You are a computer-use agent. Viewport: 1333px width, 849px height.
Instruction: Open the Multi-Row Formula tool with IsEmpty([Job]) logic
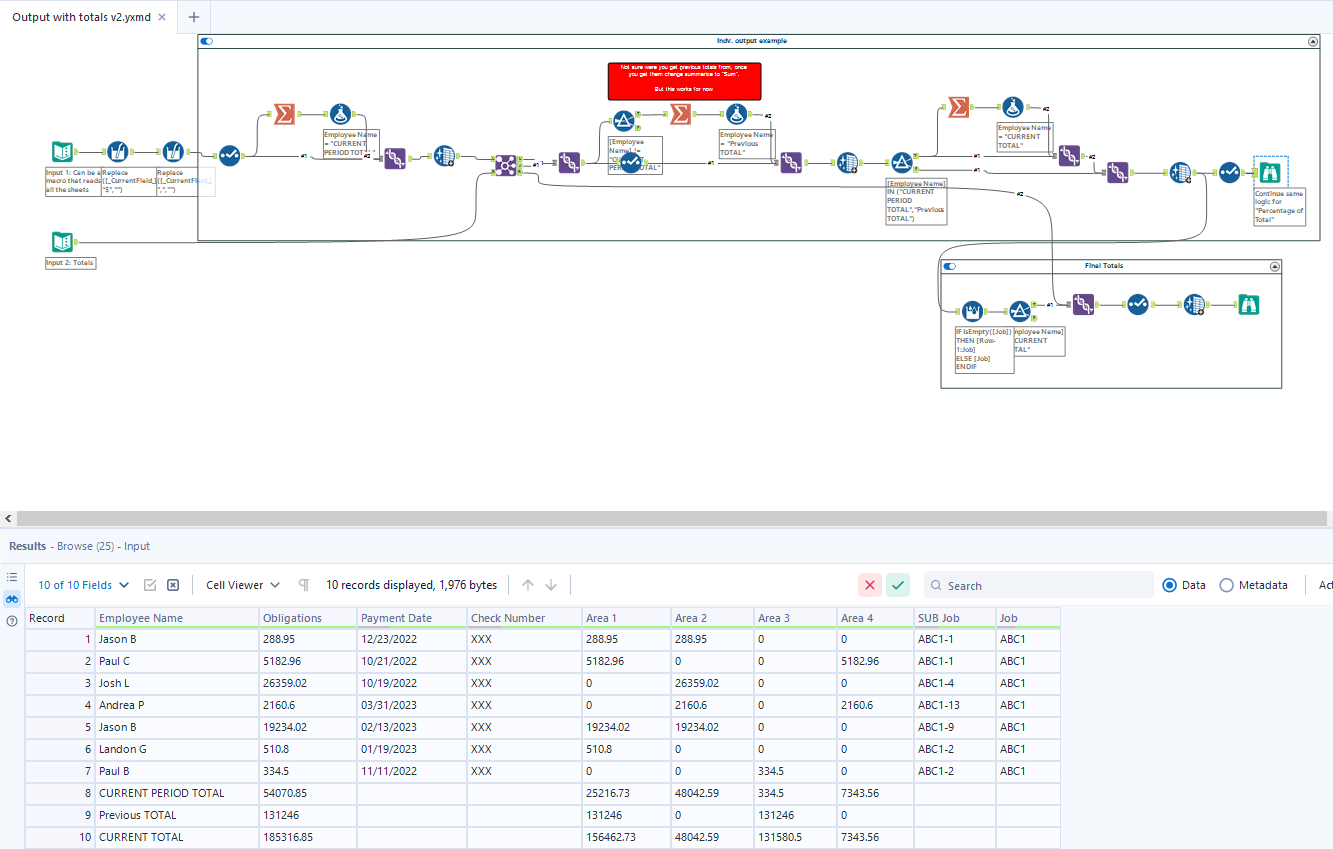(972, 311)
